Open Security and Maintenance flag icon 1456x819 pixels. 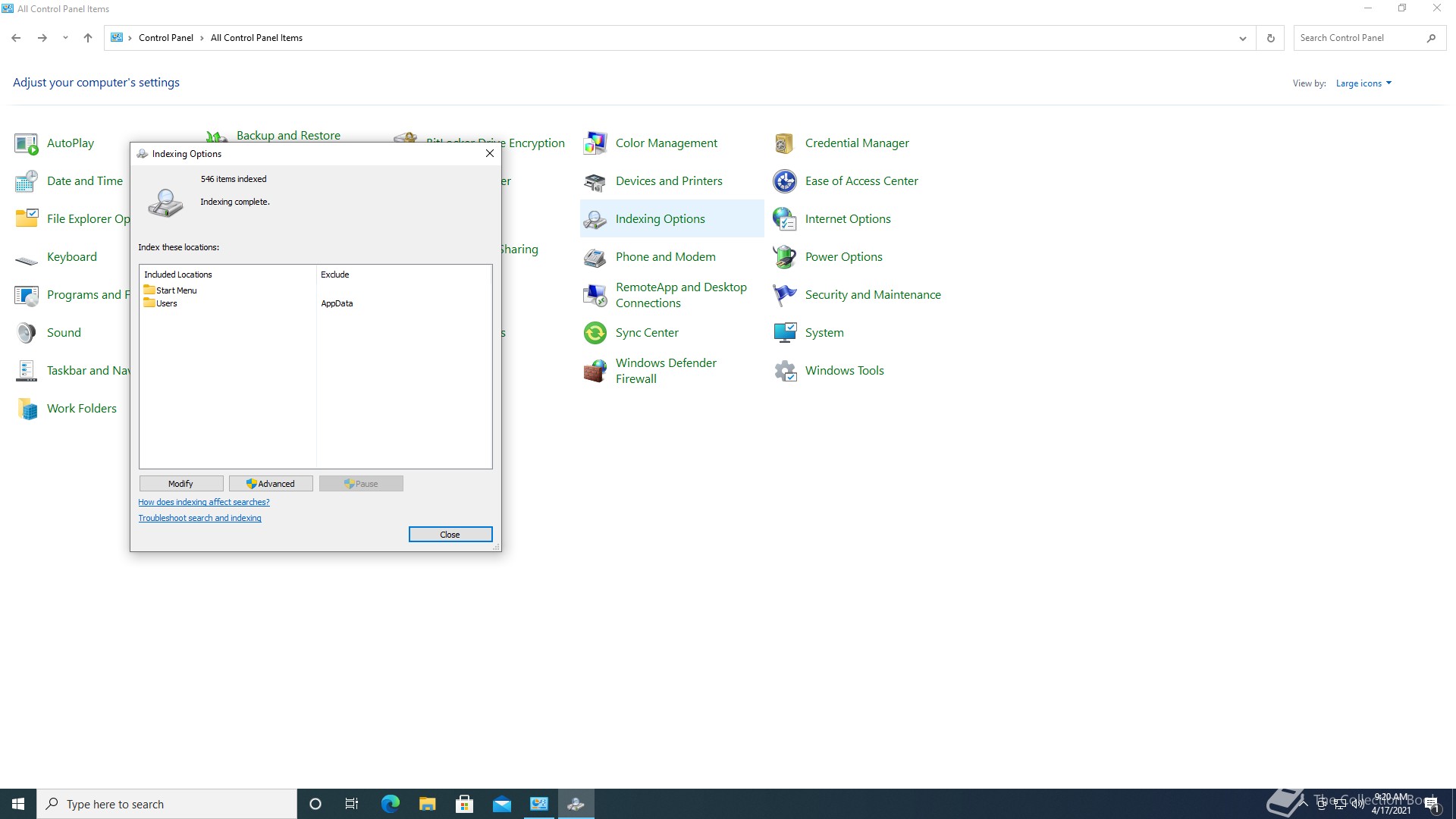tap(785, 295)
